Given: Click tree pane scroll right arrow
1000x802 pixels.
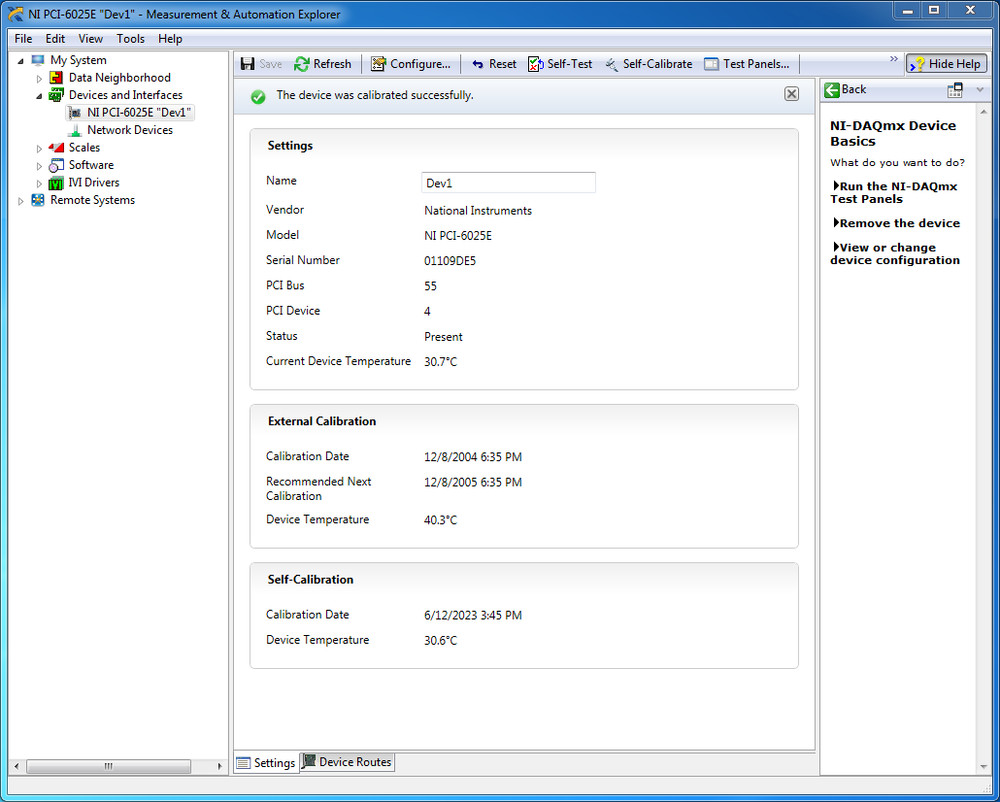Looking at the screenshot, I should tap(219, 766).
